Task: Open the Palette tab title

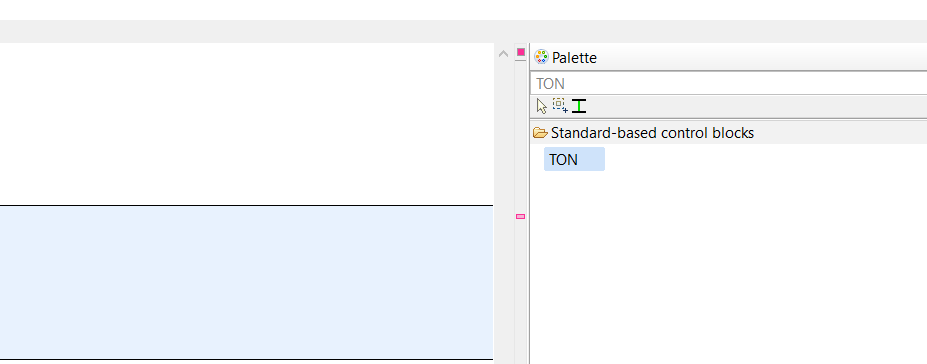Action: [x=574, y=58]
